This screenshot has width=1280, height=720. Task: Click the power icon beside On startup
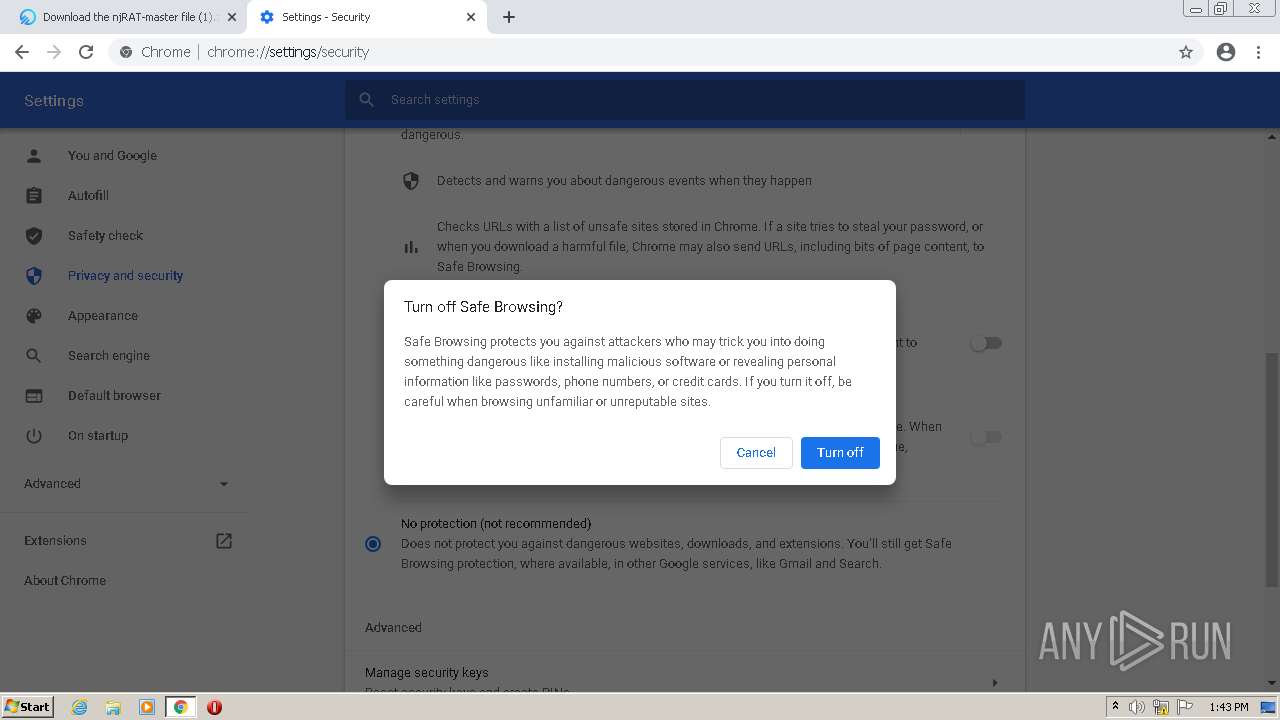[x=34, y=436]
